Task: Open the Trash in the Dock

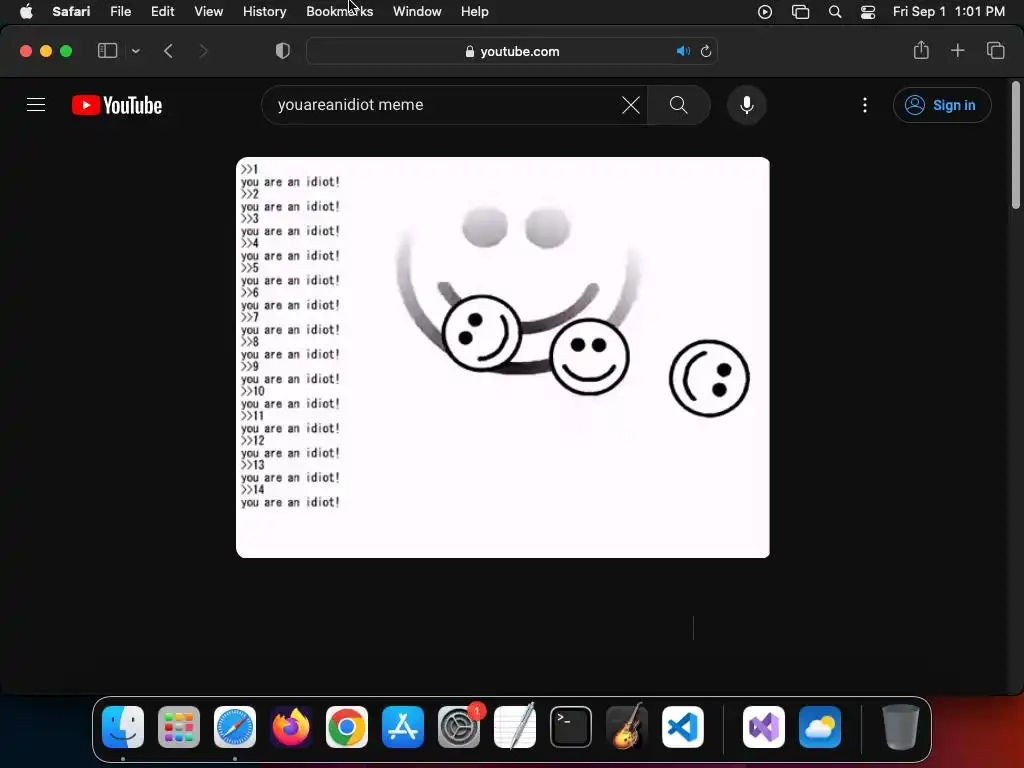Action: (901, 727)
